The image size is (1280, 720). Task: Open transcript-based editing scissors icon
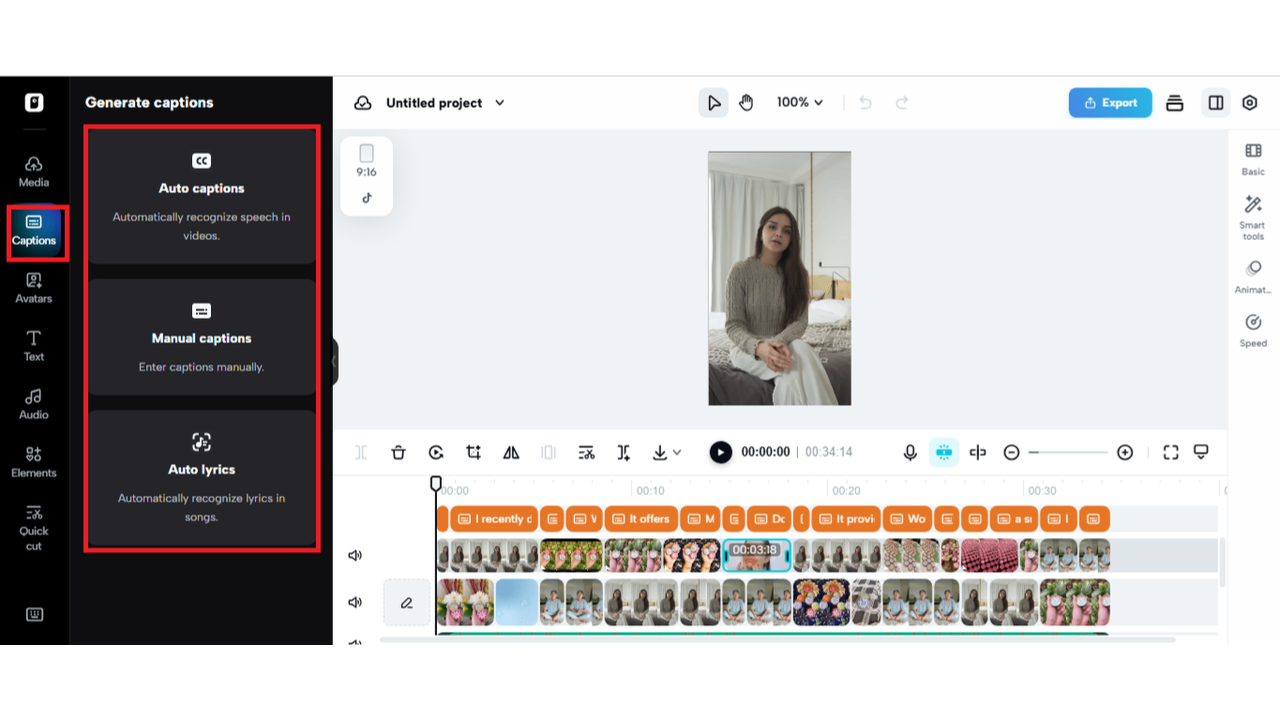pyautogui.click(x=587, y=453)
